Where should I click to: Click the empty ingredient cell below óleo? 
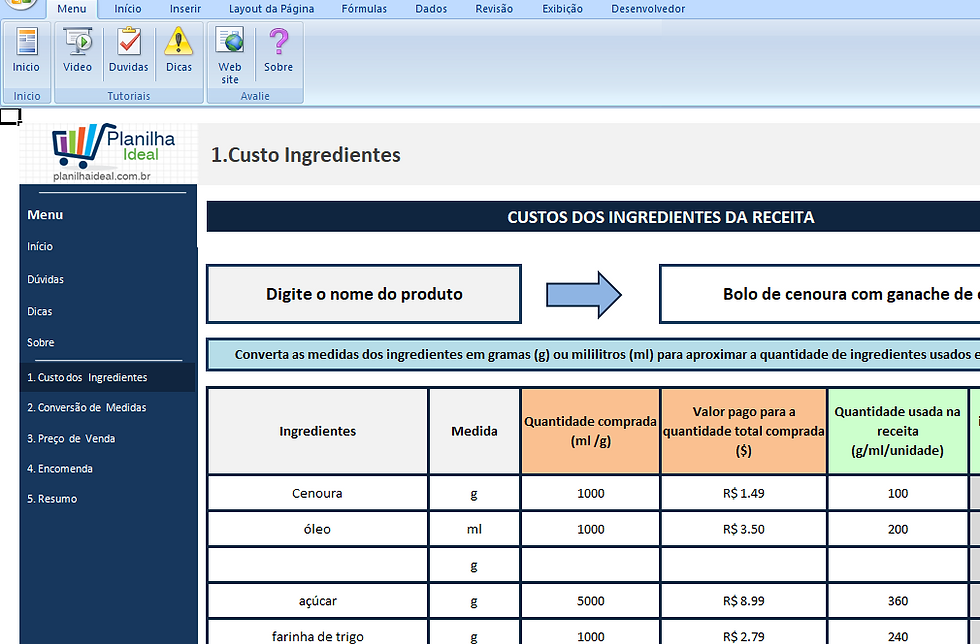coord(318,565)
